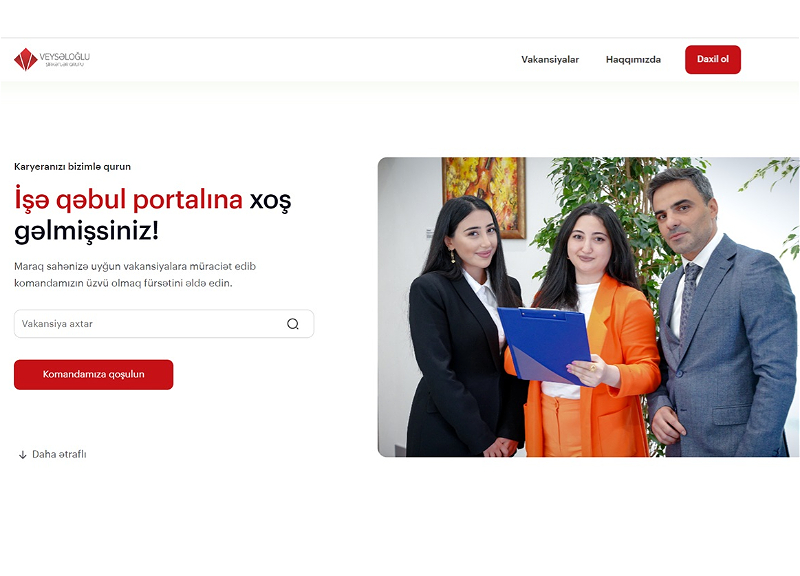800x576 pixels.
Task: Click the red diamond Veysəloğlu logo icon
Action: pos(26,59)
